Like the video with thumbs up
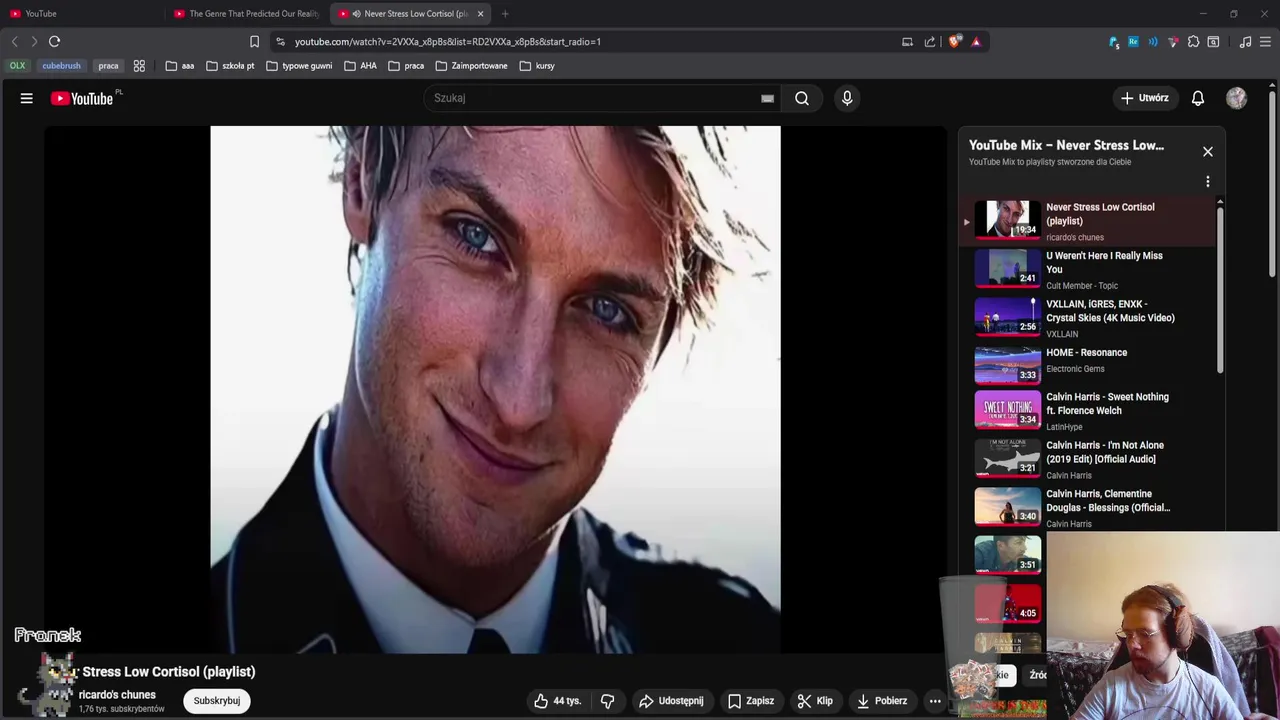This screenshot has width=1280, height=720. (558, 701)
